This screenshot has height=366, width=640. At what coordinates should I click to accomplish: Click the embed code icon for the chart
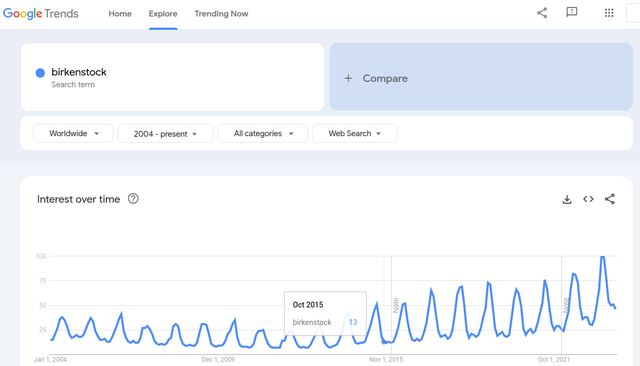click(x=588, y=199)
